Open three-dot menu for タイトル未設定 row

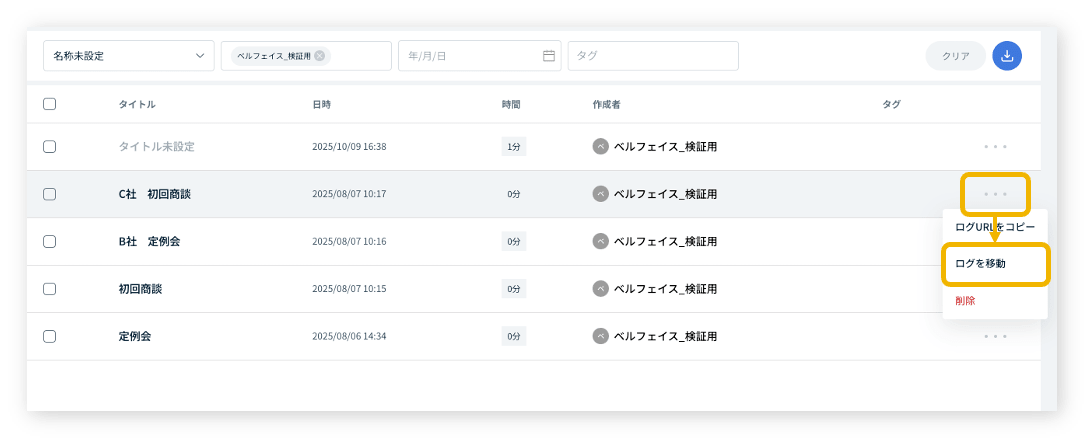tap(995, 146)
